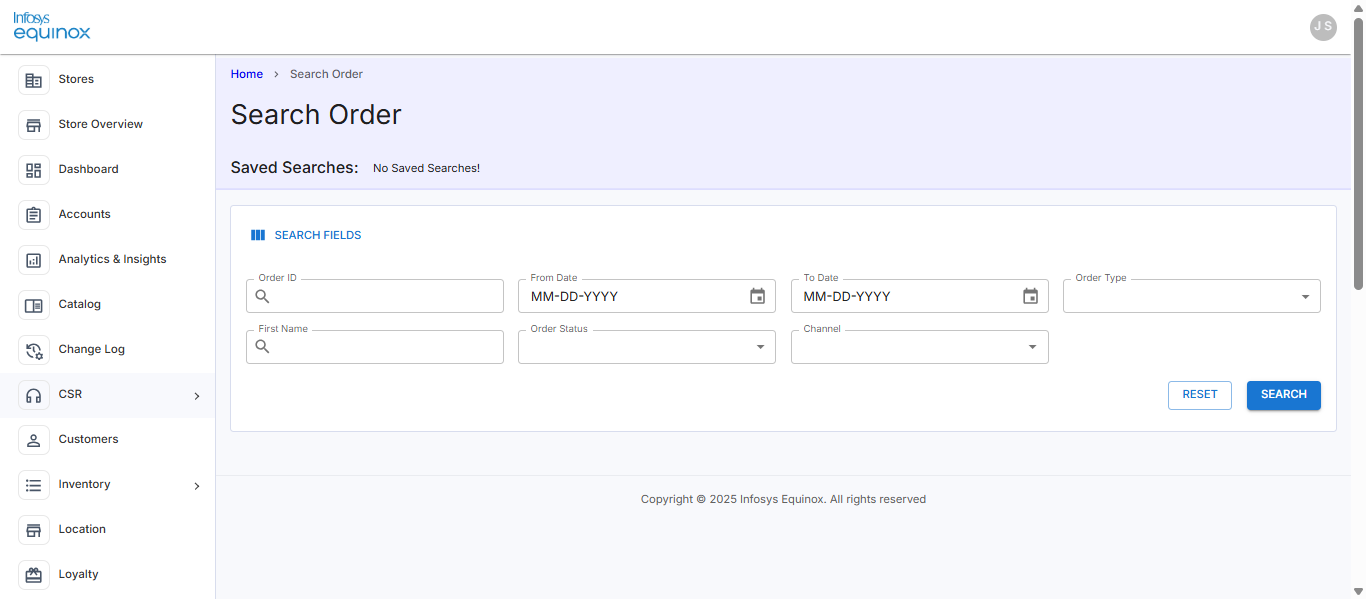Follow the Home breadcrumb link

click(x=247, y=74)
